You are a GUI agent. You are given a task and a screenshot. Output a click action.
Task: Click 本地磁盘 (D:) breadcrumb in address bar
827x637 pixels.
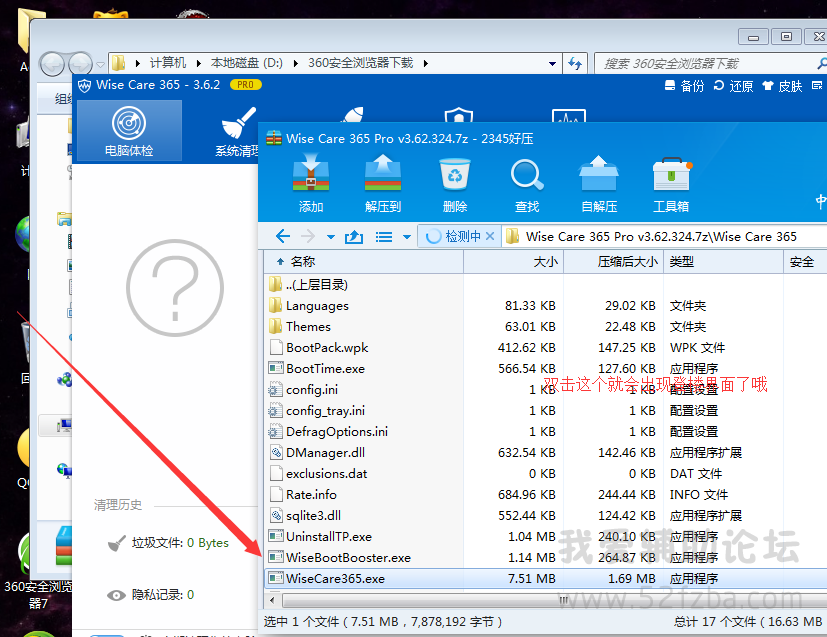(246, 63)
